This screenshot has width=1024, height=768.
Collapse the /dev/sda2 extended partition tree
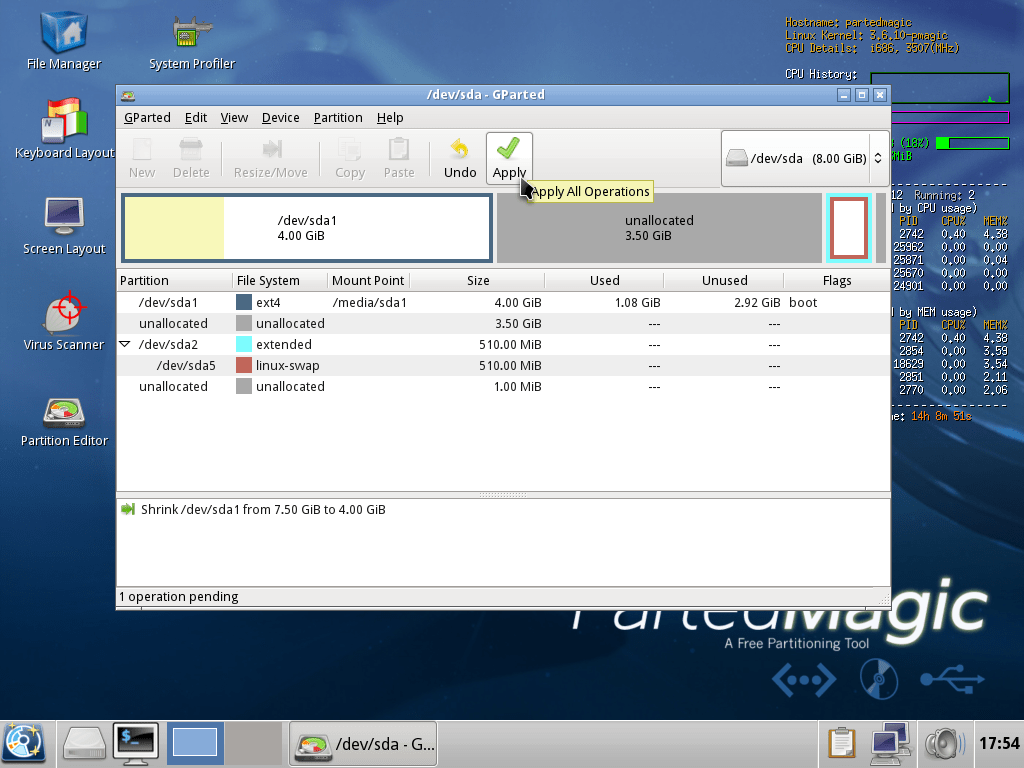[x=125, y=344]
